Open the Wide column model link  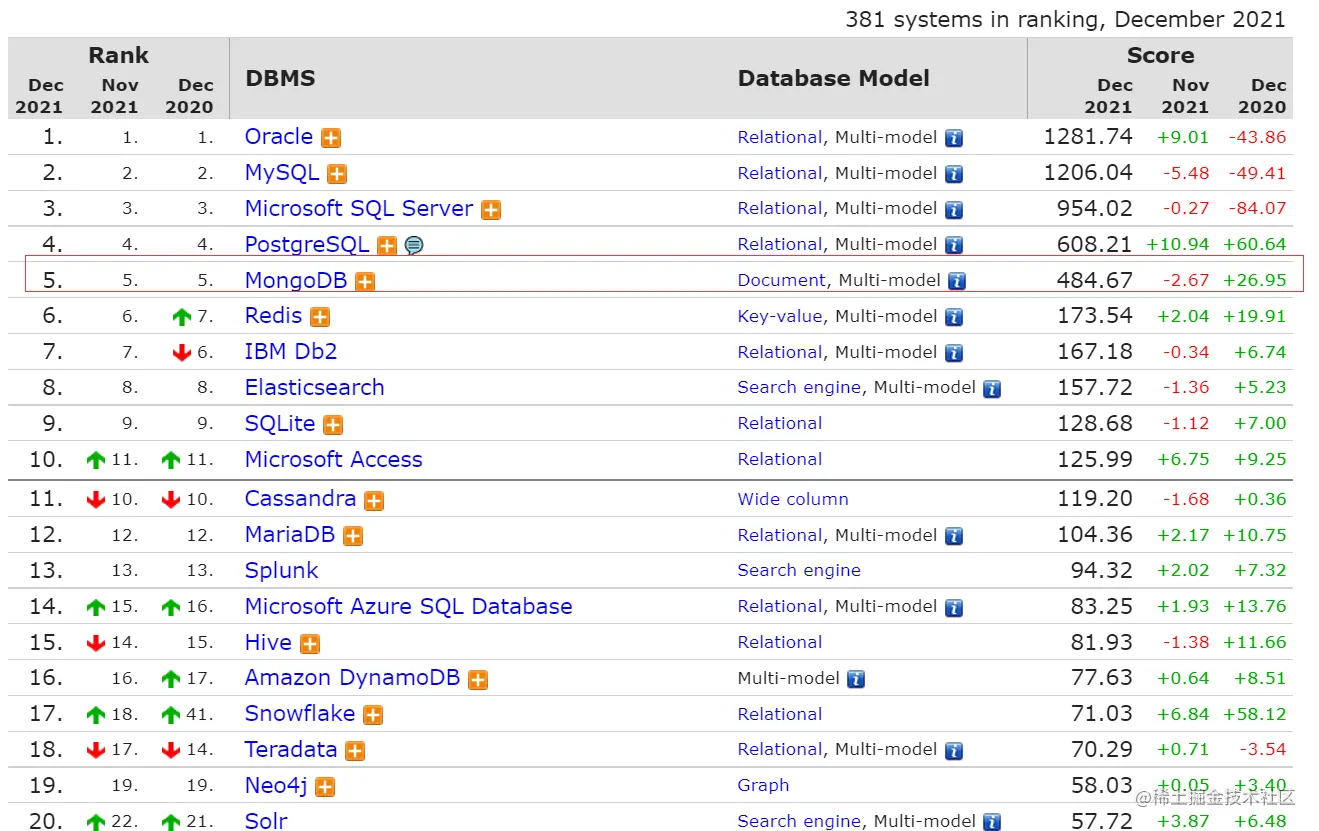[793, 499]
